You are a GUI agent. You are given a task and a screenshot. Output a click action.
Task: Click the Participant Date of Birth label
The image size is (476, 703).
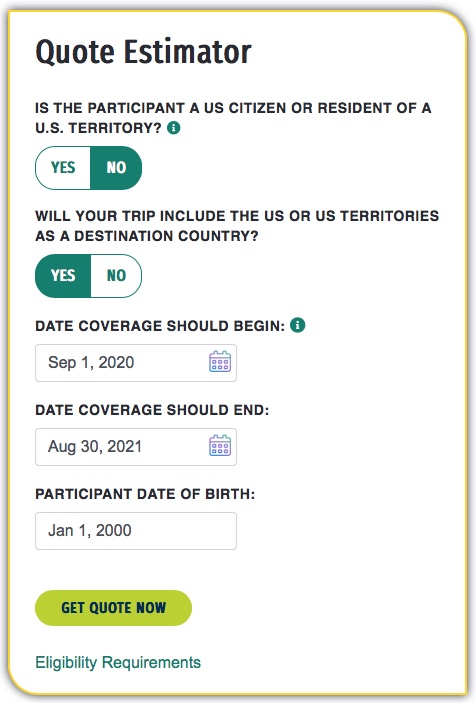click(x=145, y=494)
